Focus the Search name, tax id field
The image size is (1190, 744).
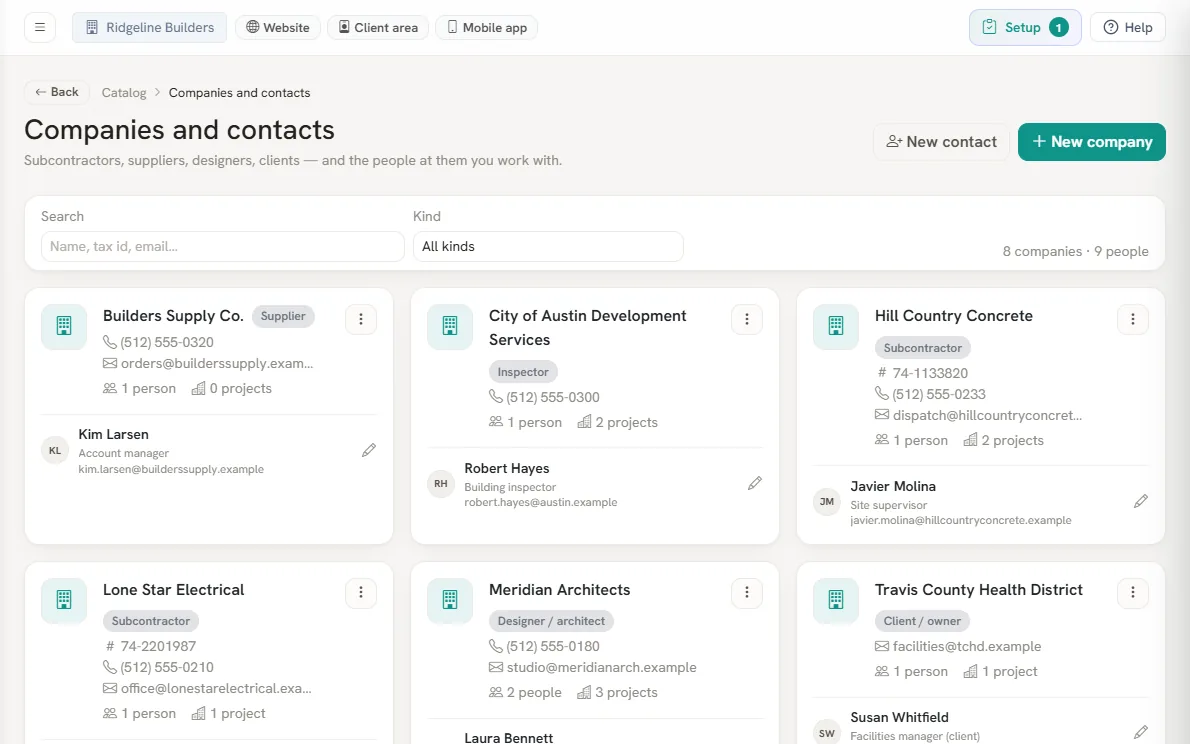click(x=222, y=246)
